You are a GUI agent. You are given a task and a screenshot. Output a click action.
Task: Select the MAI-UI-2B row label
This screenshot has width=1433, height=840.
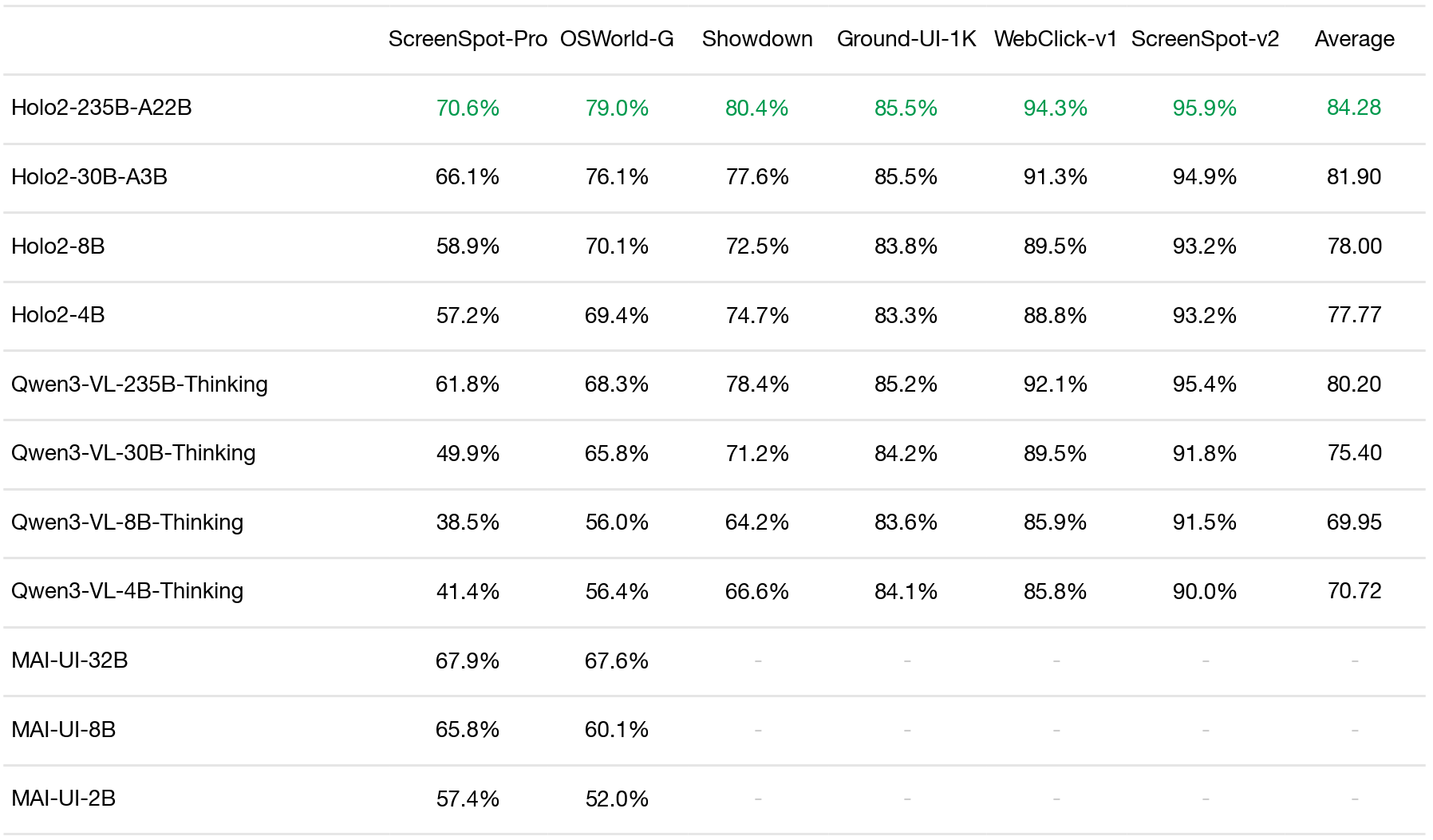(64, 799)
